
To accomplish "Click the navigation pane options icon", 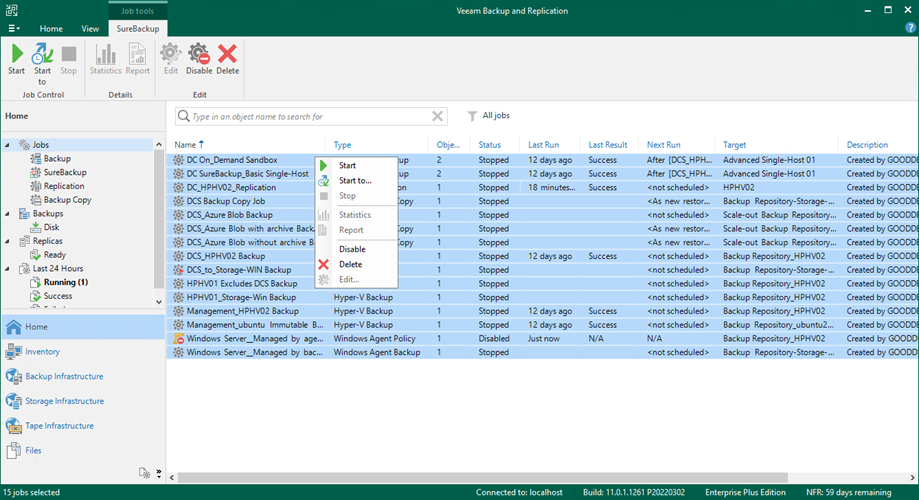I will 144,473.
